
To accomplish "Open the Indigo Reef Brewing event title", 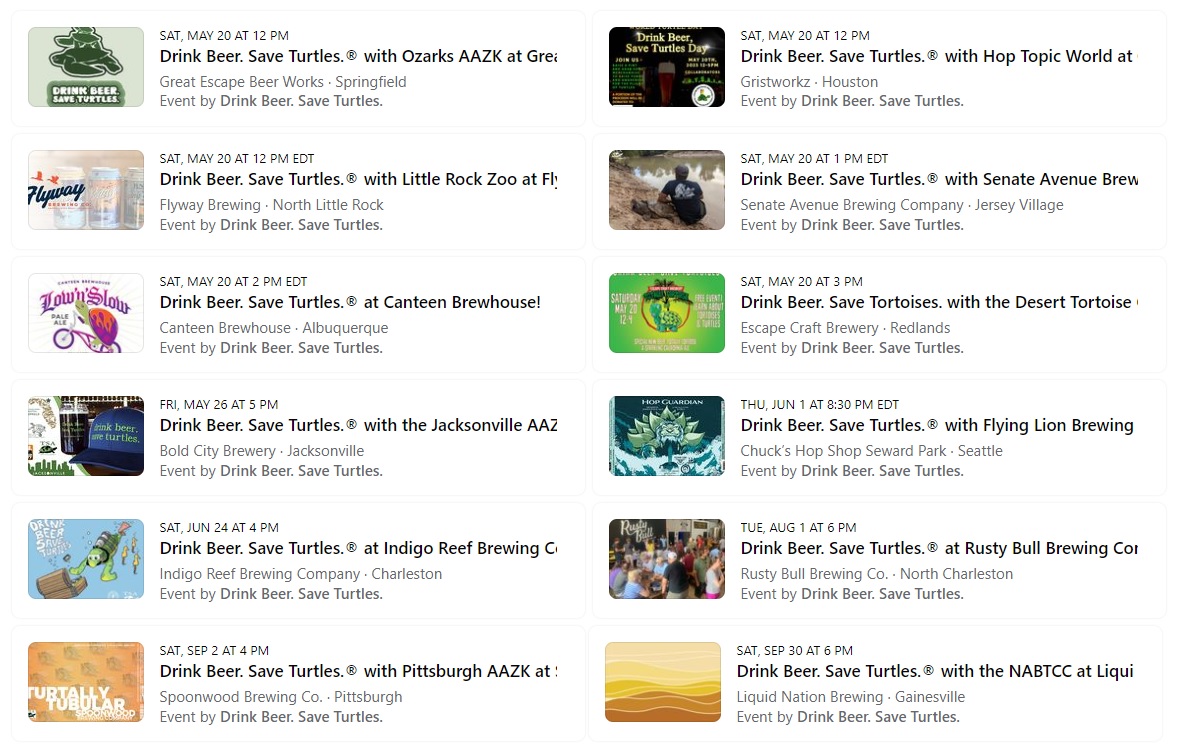I will [358, 548].
